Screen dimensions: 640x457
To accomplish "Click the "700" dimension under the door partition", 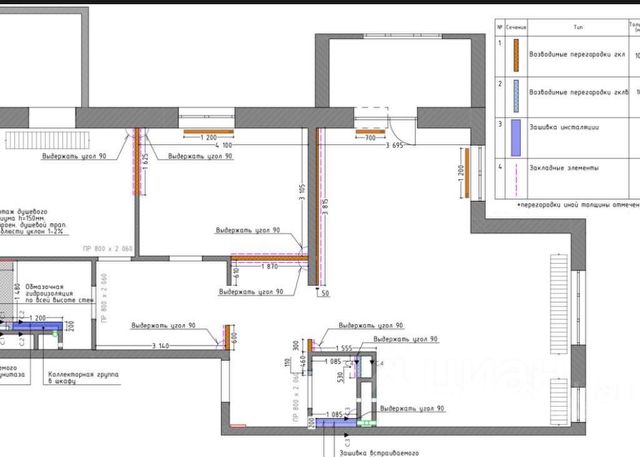I will pos(370,138).
